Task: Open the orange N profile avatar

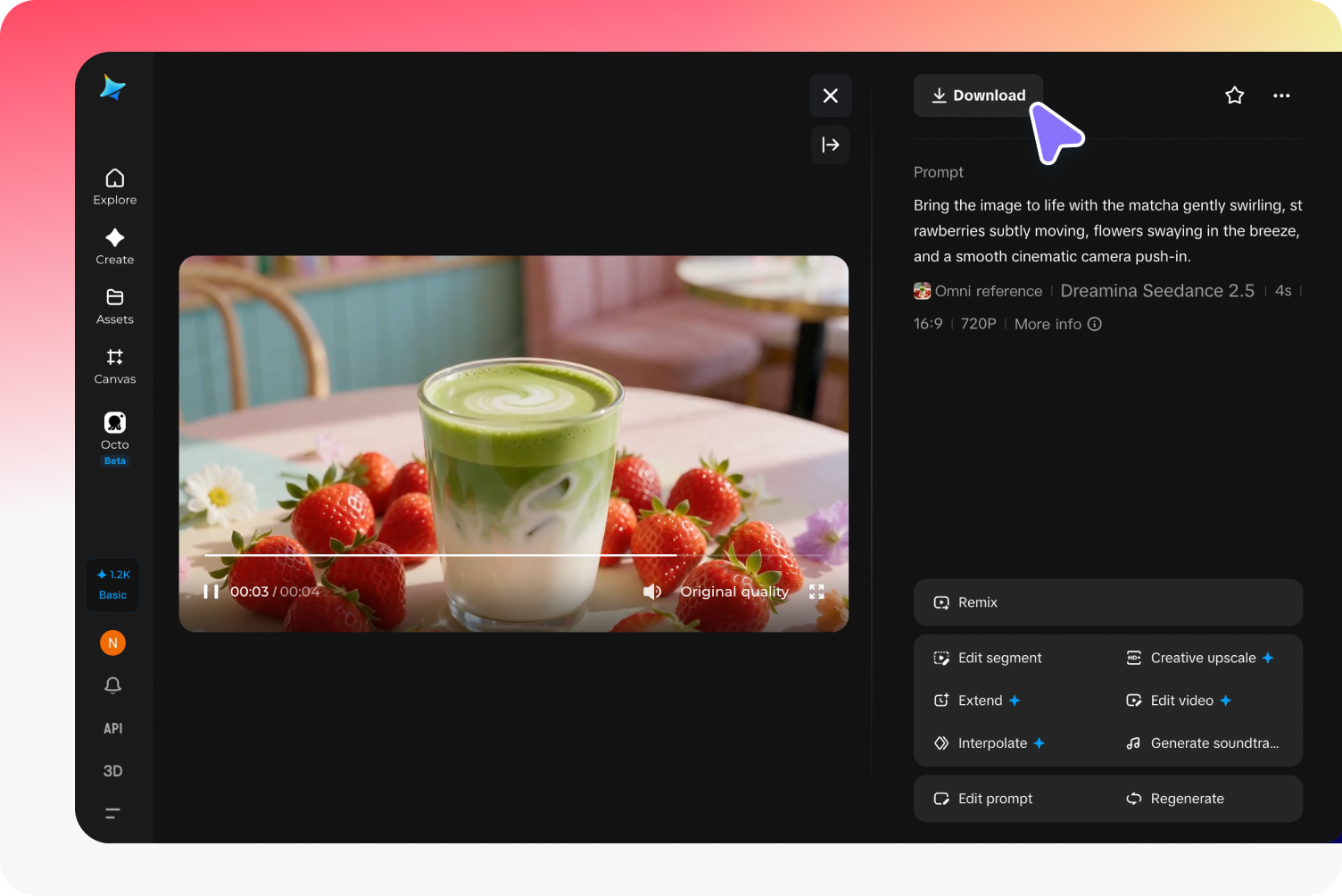Action: tap(112, 643)
